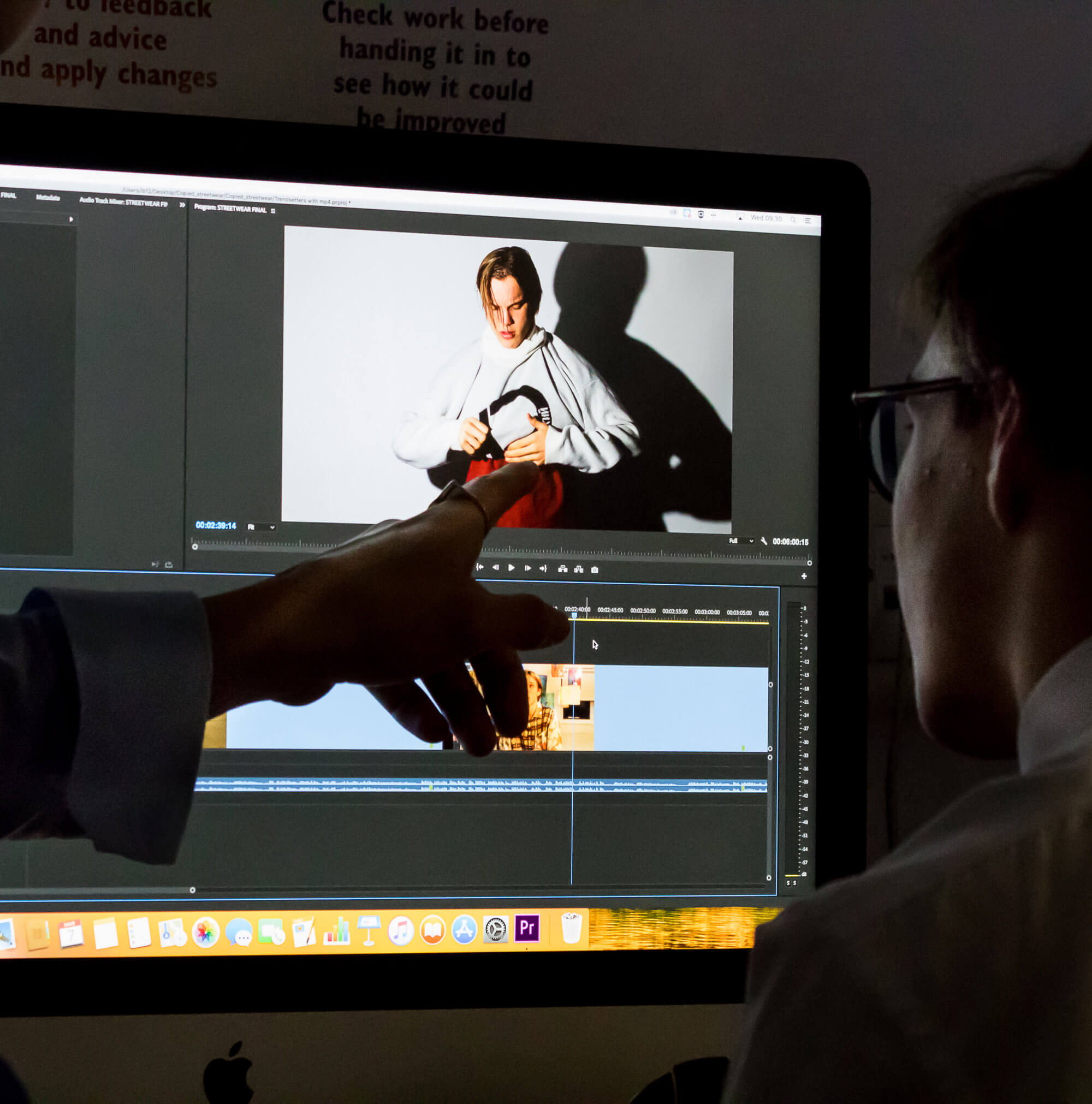Open Premiere Pro from the dock
This screenshot has height=1104, width=1092.
click(x=527, y=929)
